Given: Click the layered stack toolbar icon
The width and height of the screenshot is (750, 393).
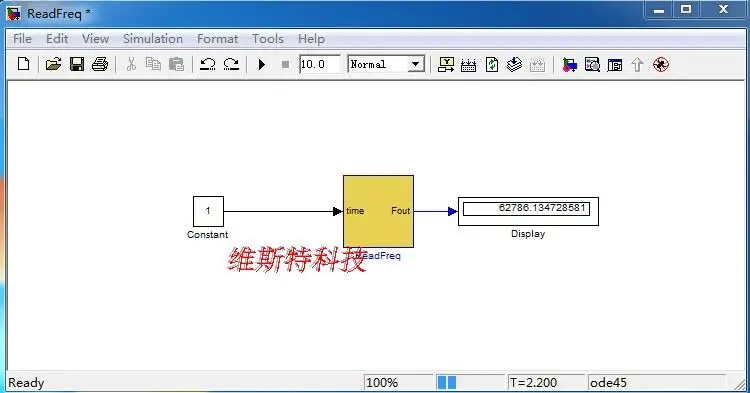Looking at the screenshot, I should pyautogui.click(x=514, y=64).
